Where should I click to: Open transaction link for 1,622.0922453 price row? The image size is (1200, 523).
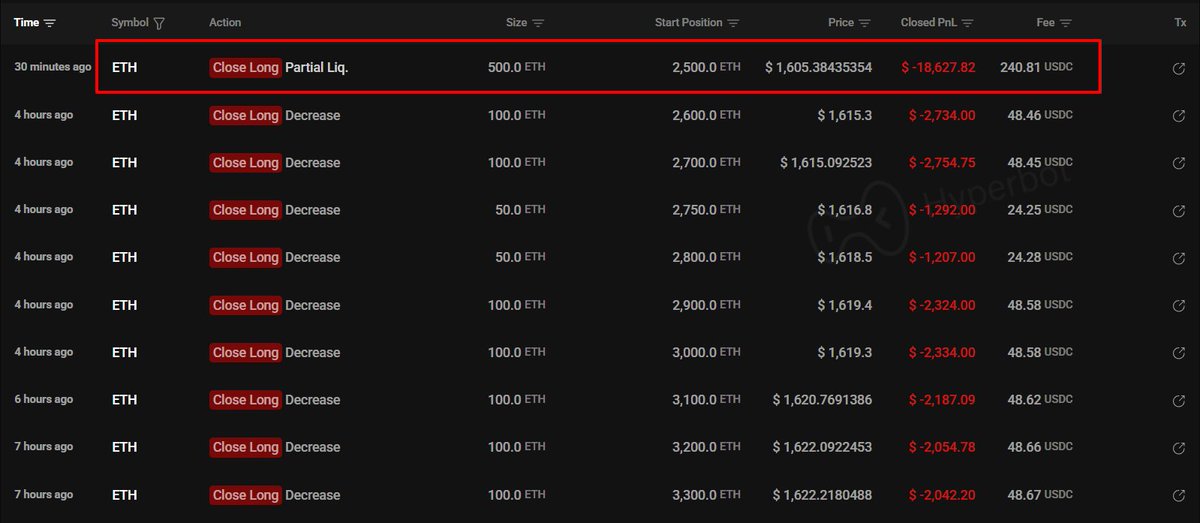1179,447
